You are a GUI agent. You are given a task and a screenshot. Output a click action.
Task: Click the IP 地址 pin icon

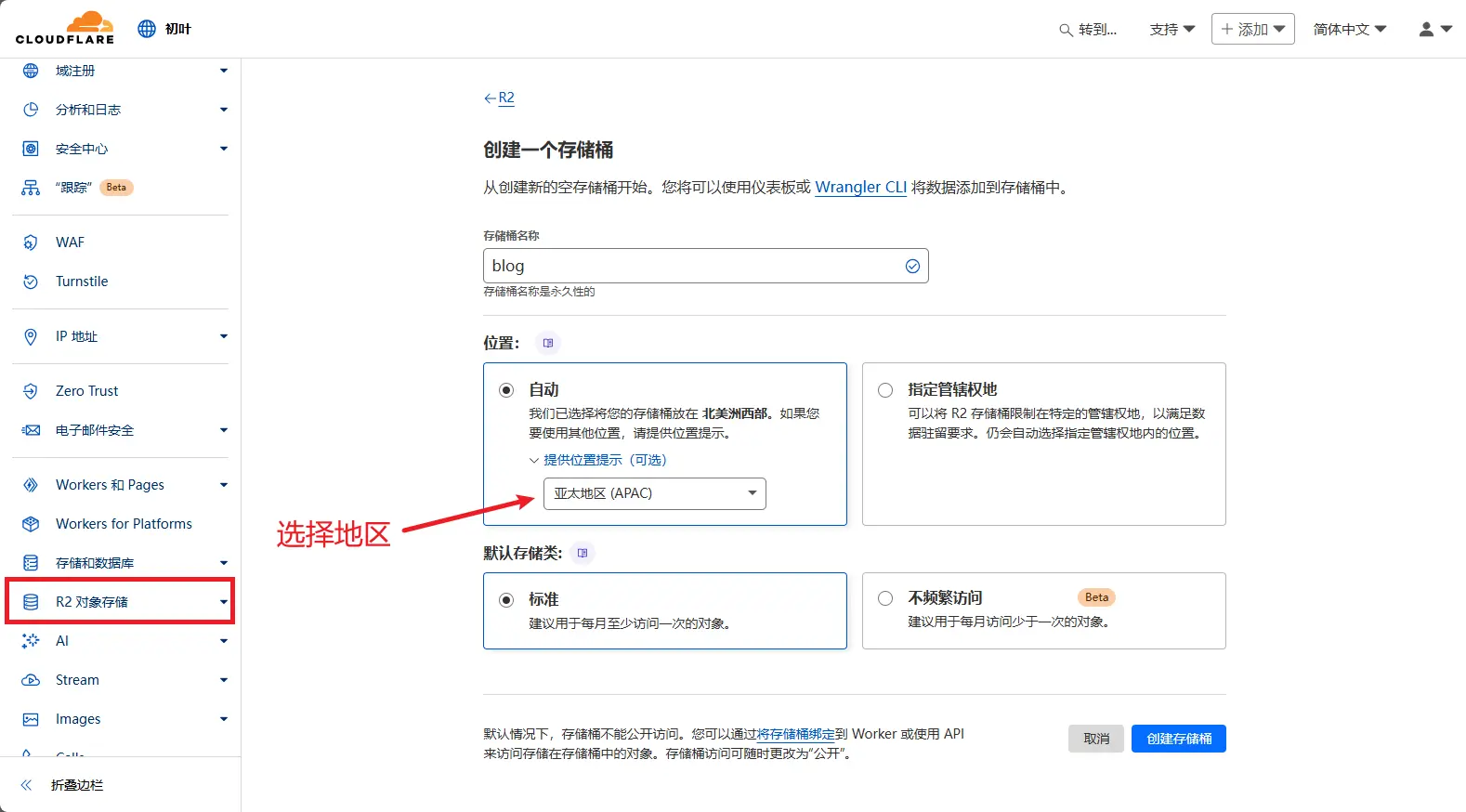(x=31, y=336)
